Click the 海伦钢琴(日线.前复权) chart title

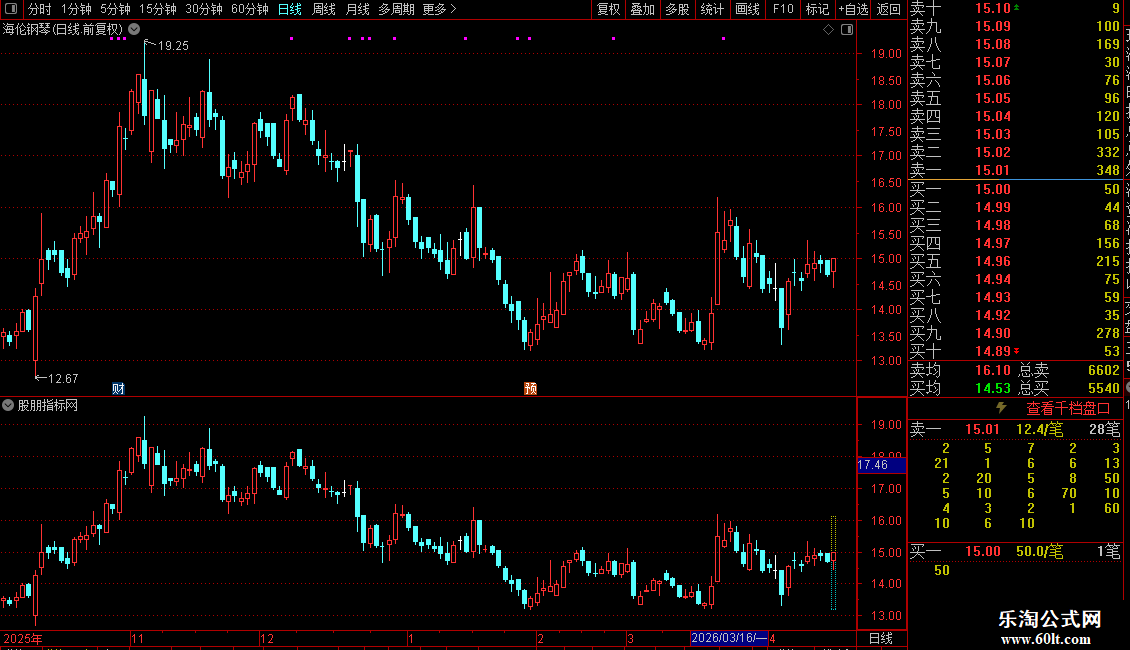tap(63, 29)
